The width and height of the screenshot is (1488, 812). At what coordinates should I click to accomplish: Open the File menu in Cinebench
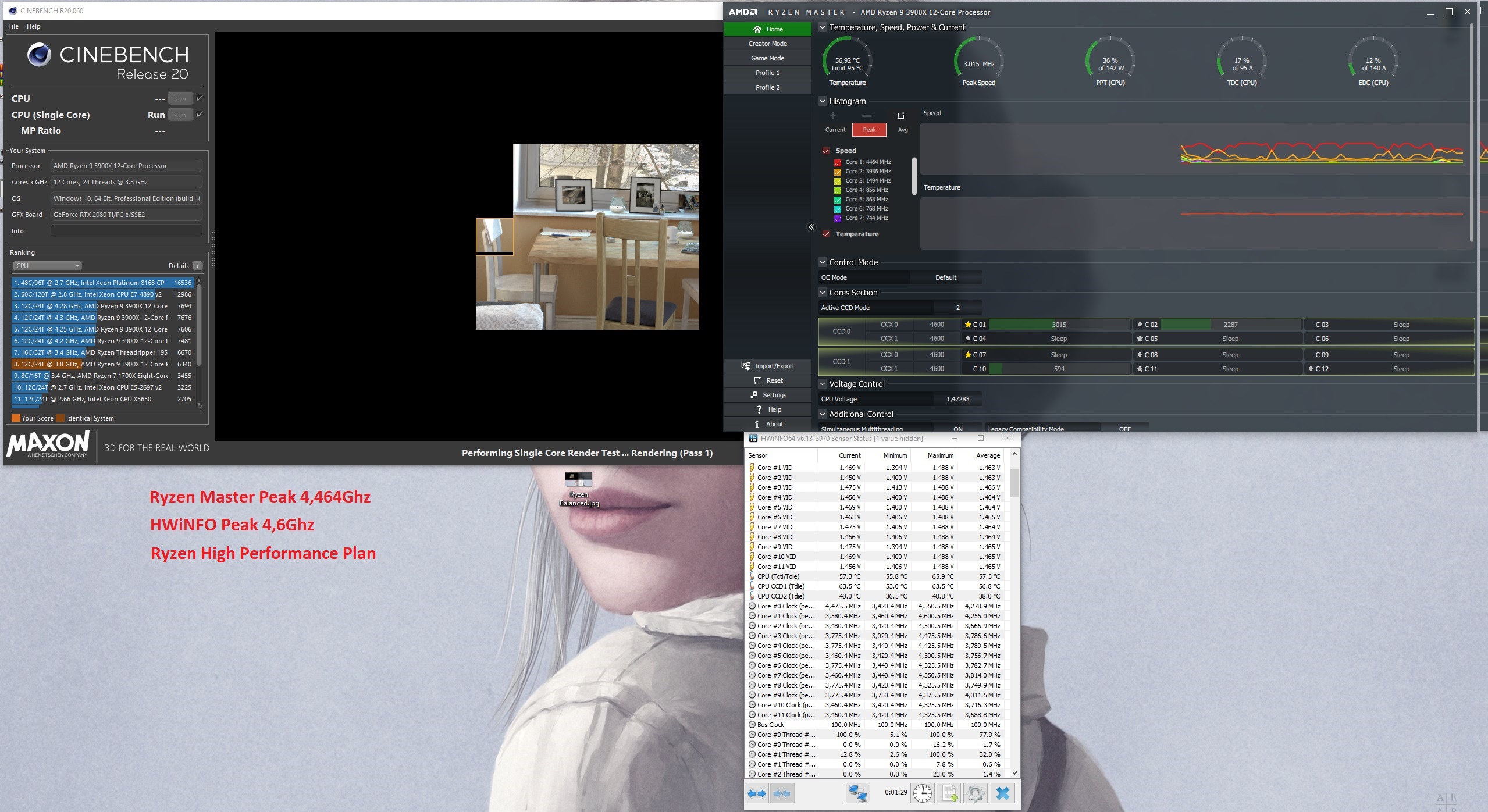tap(13, 26)
